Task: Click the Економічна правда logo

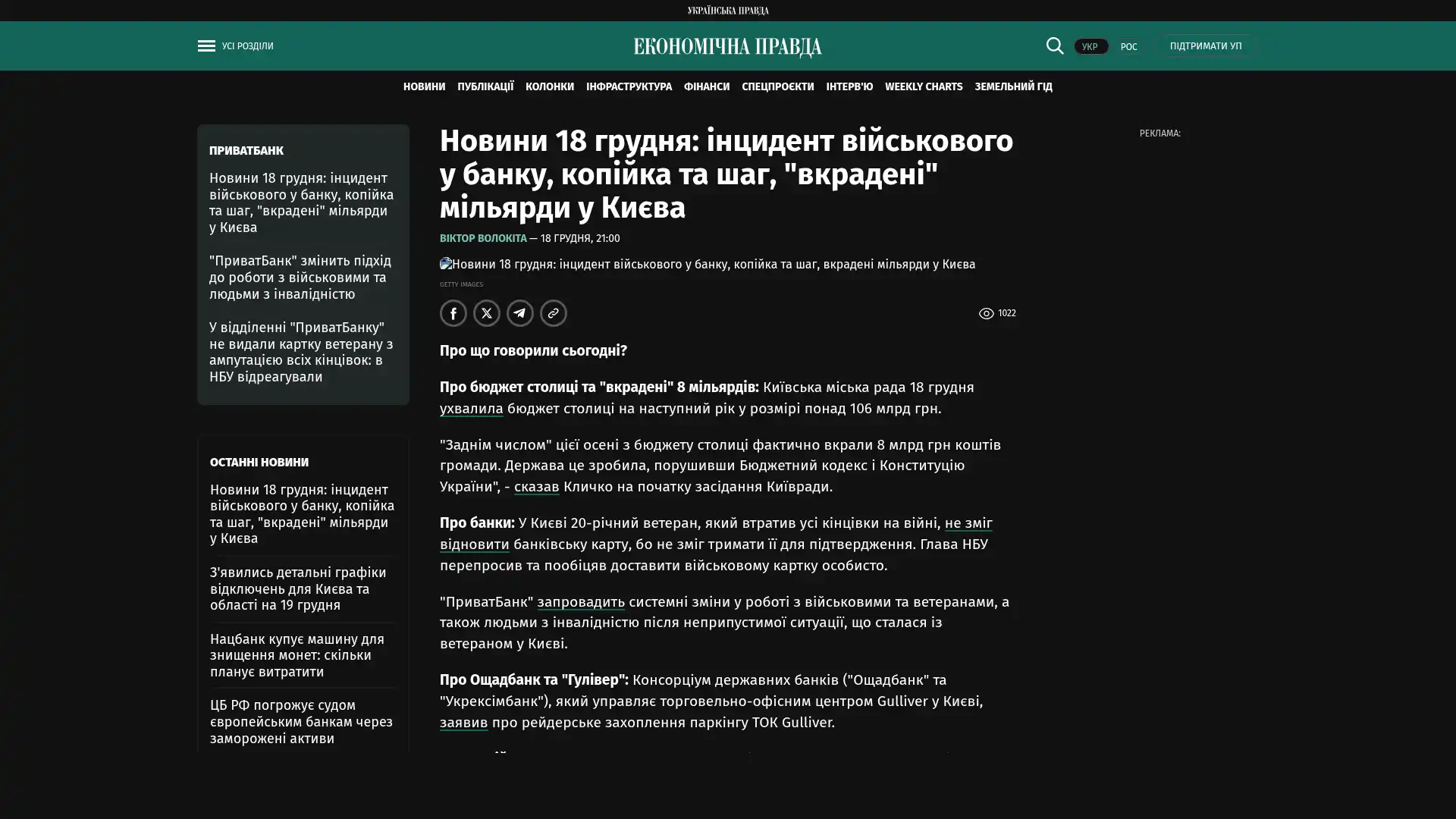Action: point(727,47)
